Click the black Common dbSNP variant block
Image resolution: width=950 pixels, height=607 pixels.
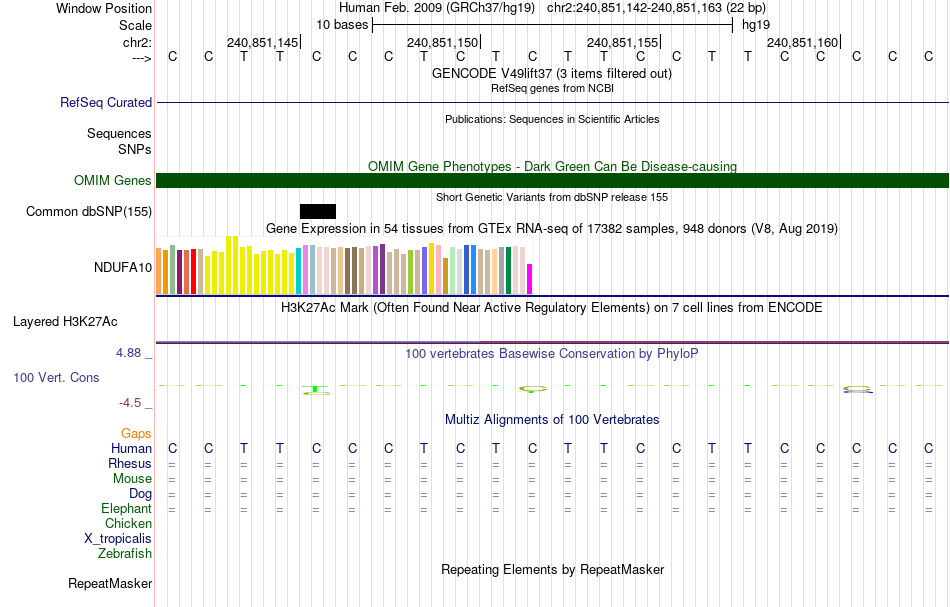coord(317,211)
